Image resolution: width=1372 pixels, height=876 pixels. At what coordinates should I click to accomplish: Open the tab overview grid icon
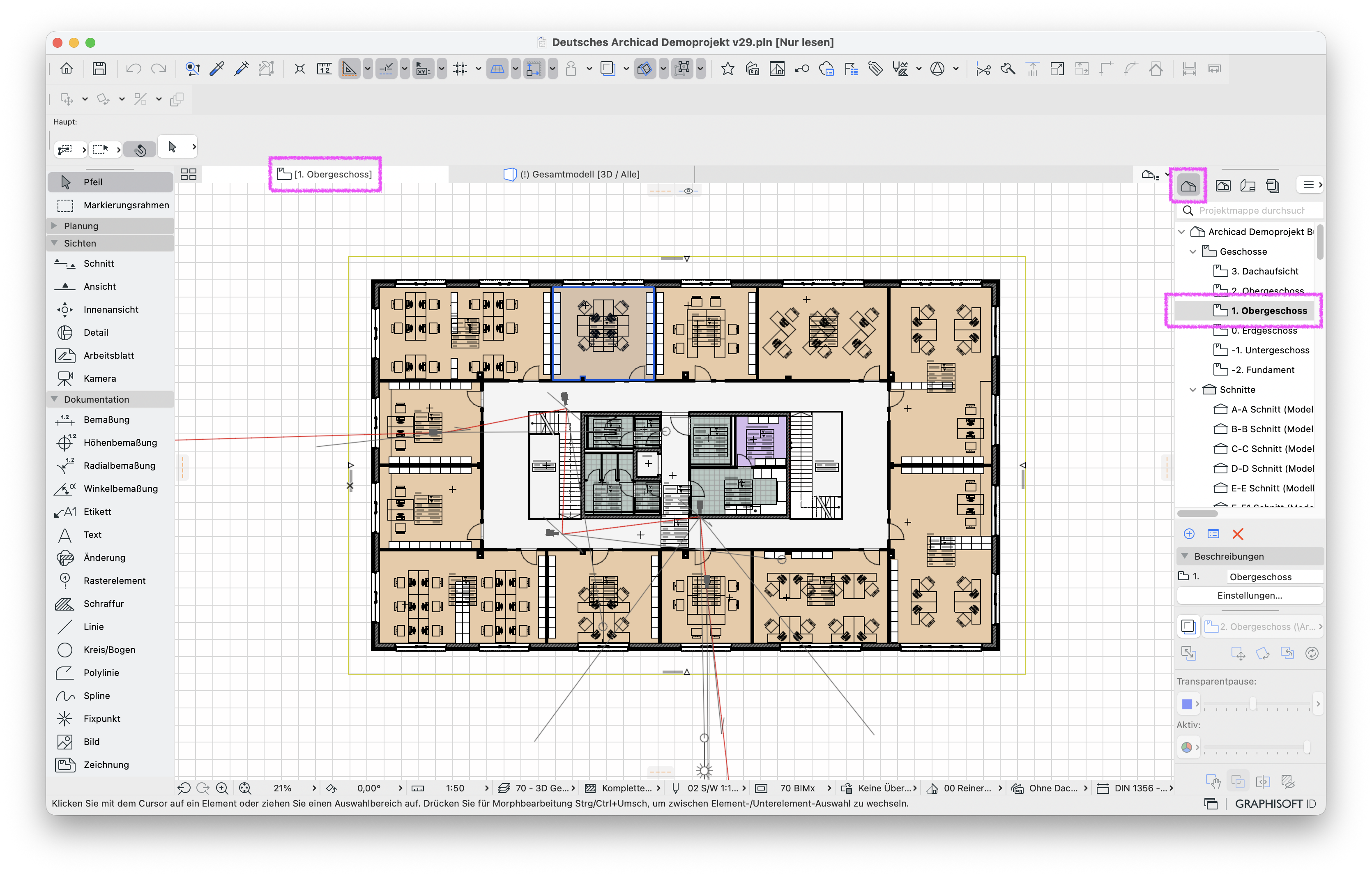[x=189, y=174]
